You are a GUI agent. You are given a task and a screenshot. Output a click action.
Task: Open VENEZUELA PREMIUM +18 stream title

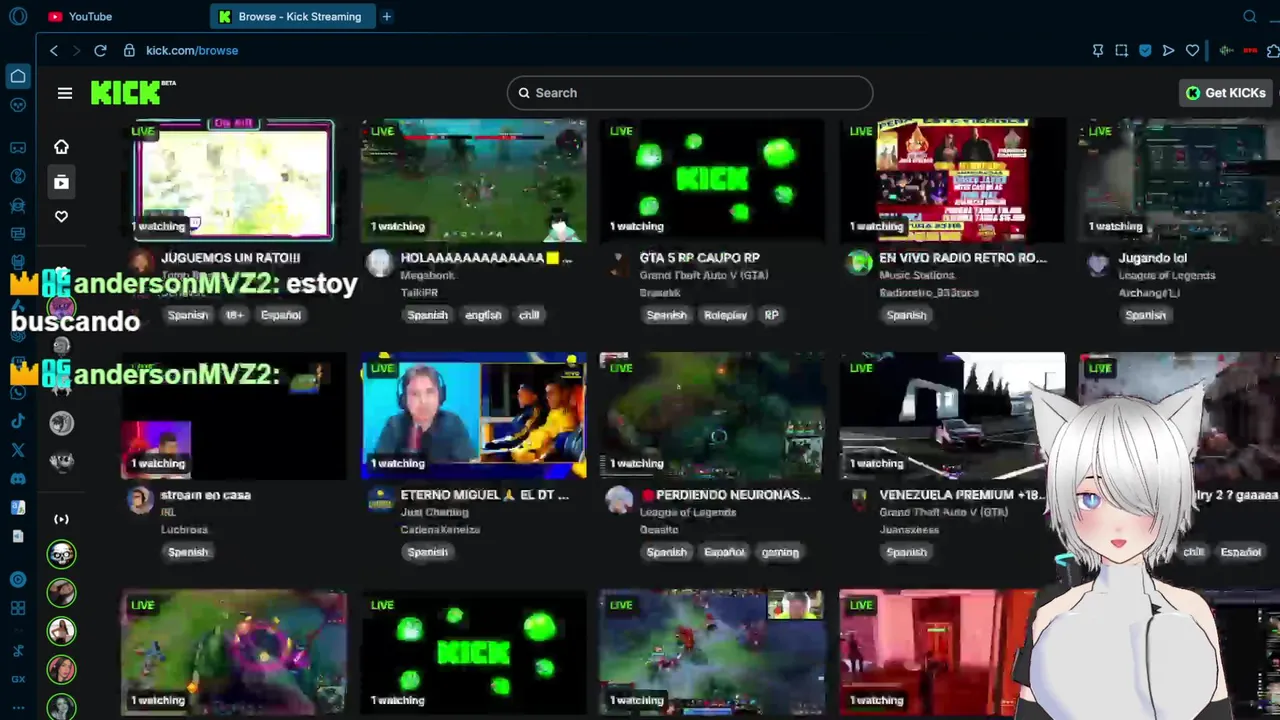[963, 495]
